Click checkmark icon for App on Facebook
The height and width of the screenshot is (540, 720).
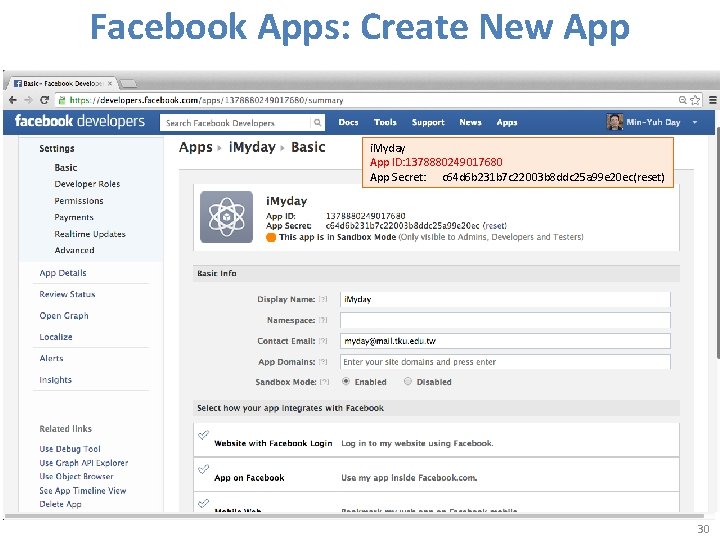203,469
